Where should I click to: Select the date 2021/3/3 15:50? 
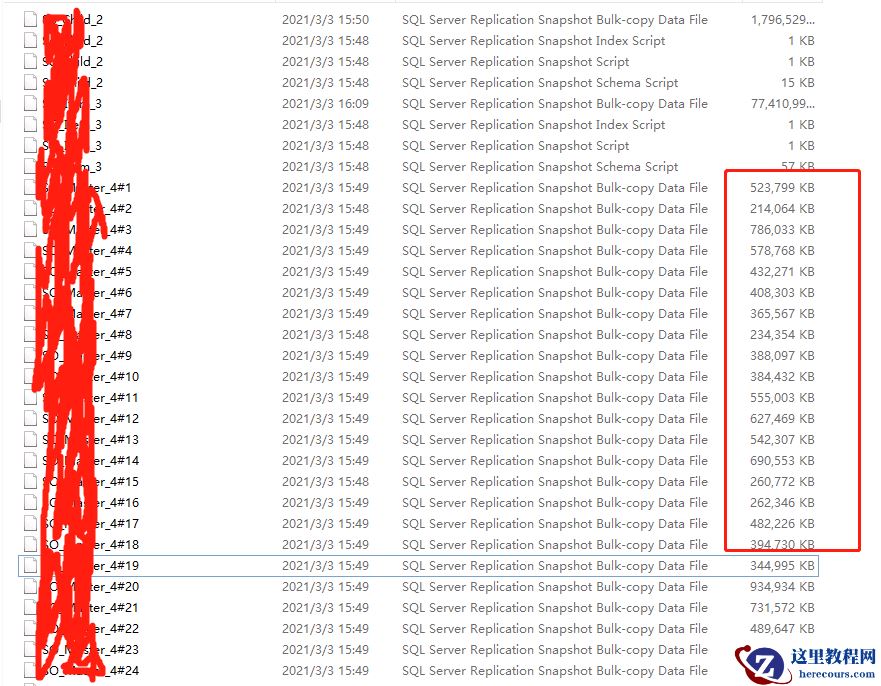(325, 20)
